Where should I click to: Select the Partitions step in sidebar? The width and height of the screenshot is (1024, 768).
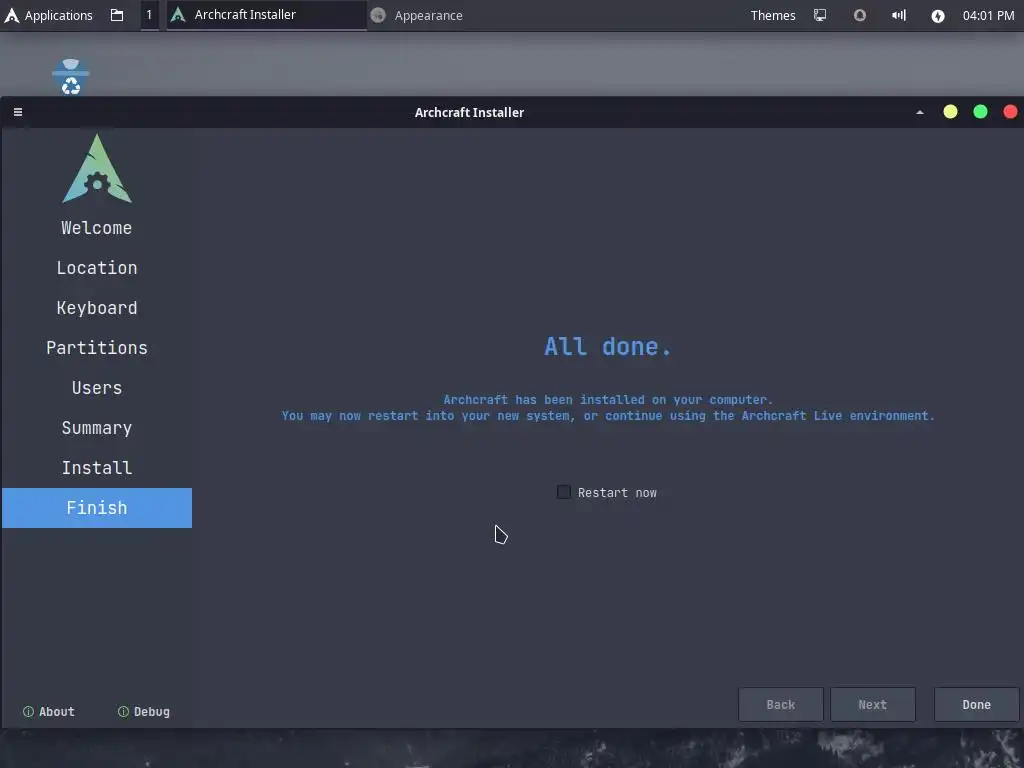tap(97, 347)
